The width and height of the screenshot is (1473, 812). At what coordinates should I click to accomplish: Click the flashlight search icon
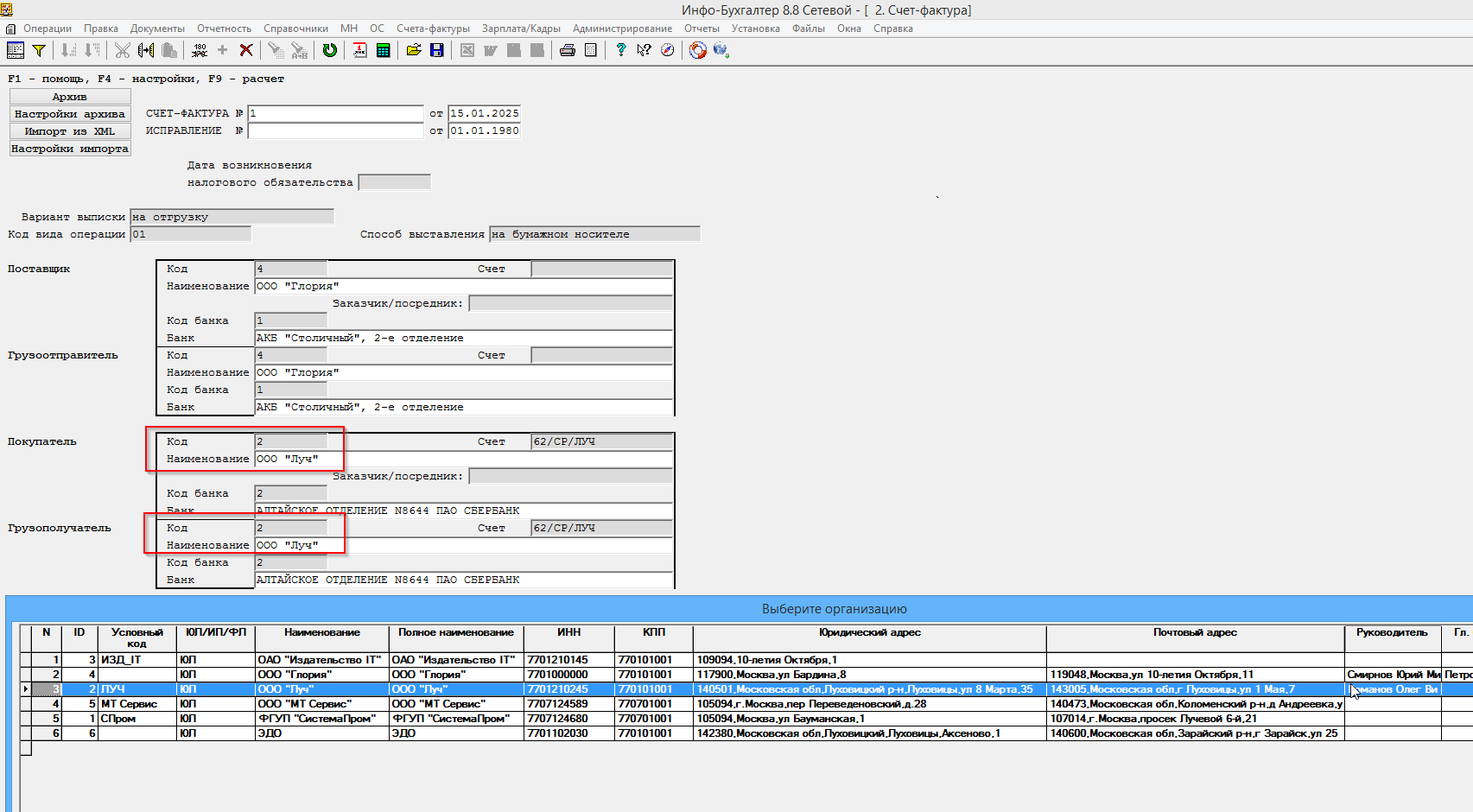tap(276, 50)
